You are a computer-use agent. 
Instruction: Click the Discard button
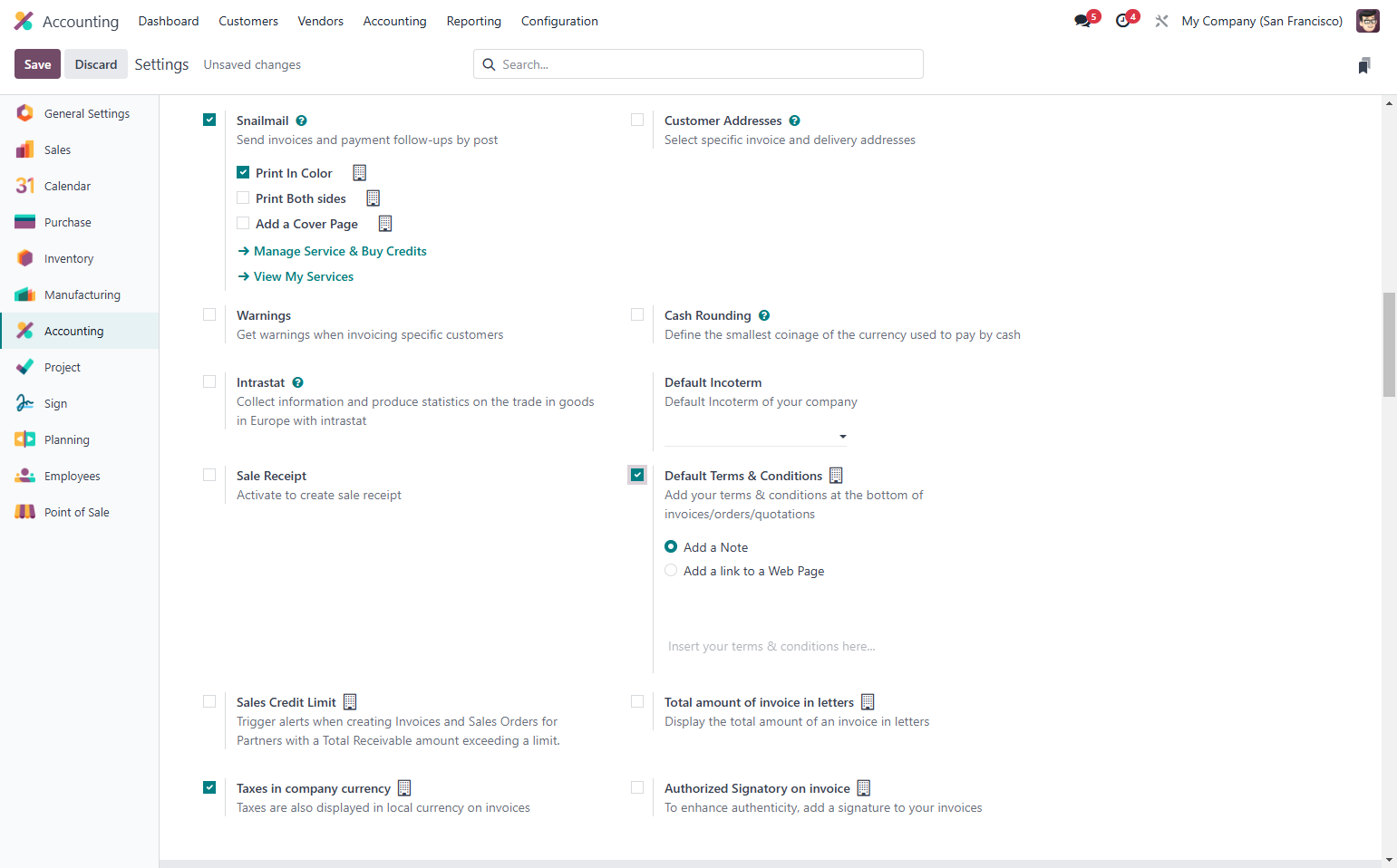point(96,64)
